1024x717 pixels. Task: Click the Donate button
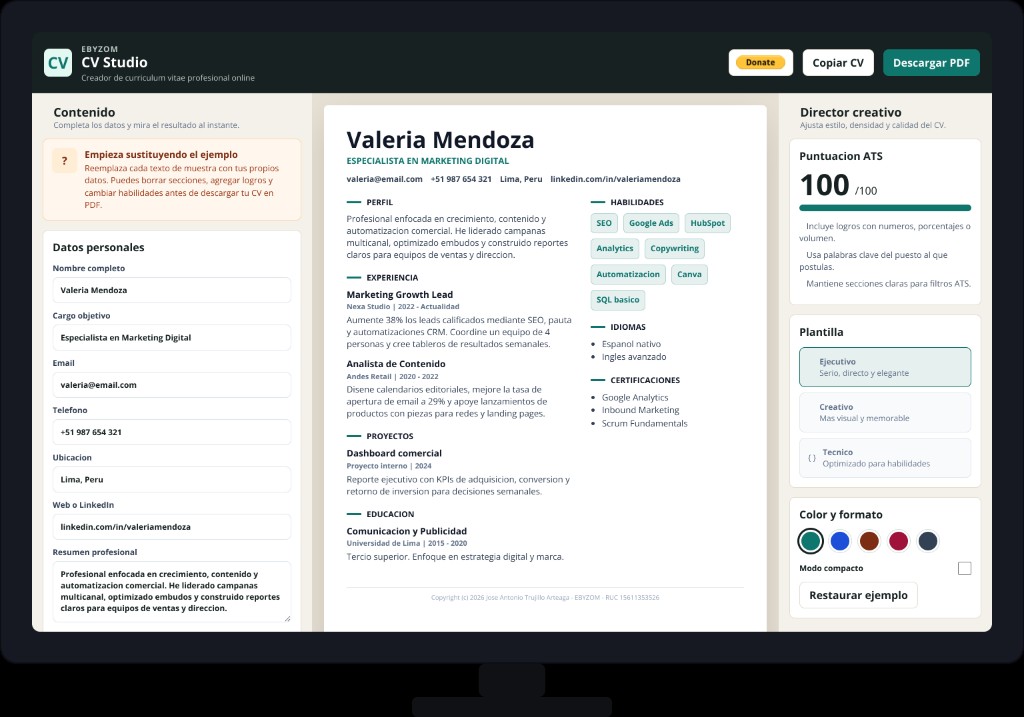click(760, 63)
